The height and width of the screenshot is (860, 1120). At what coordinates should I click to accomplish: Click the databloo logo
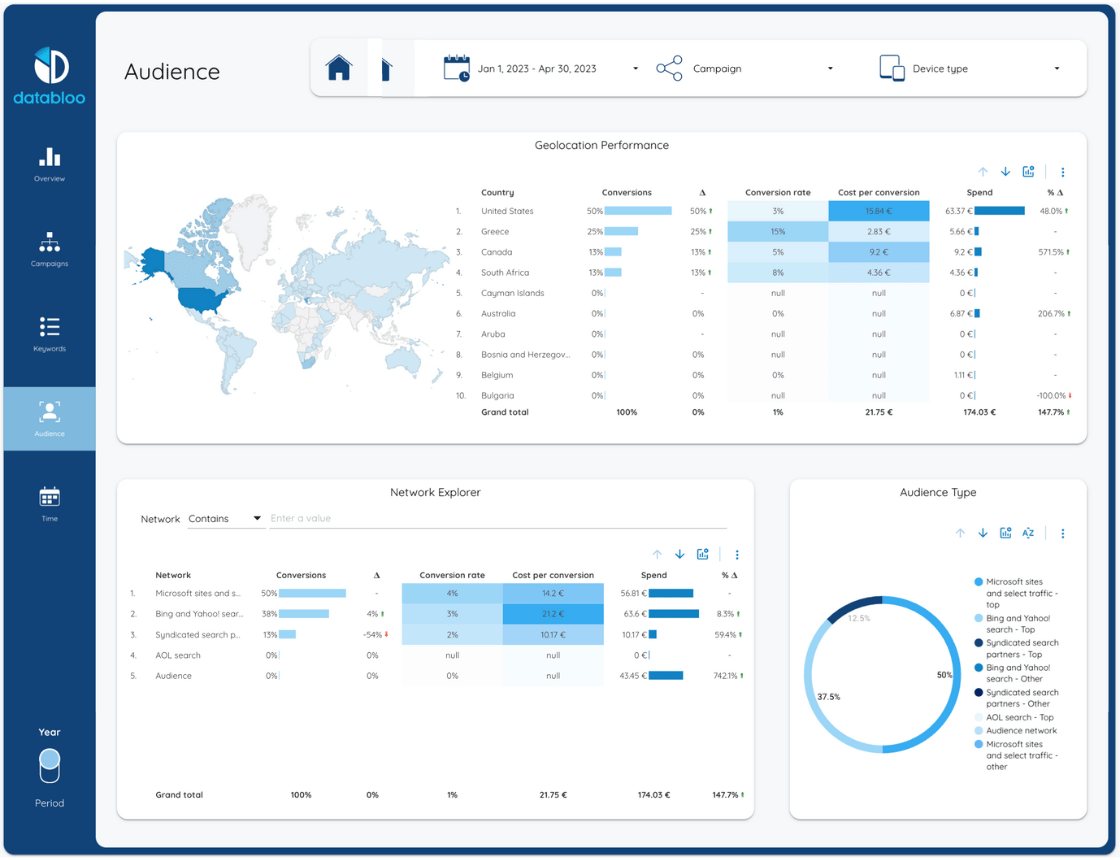coord(49,76)
